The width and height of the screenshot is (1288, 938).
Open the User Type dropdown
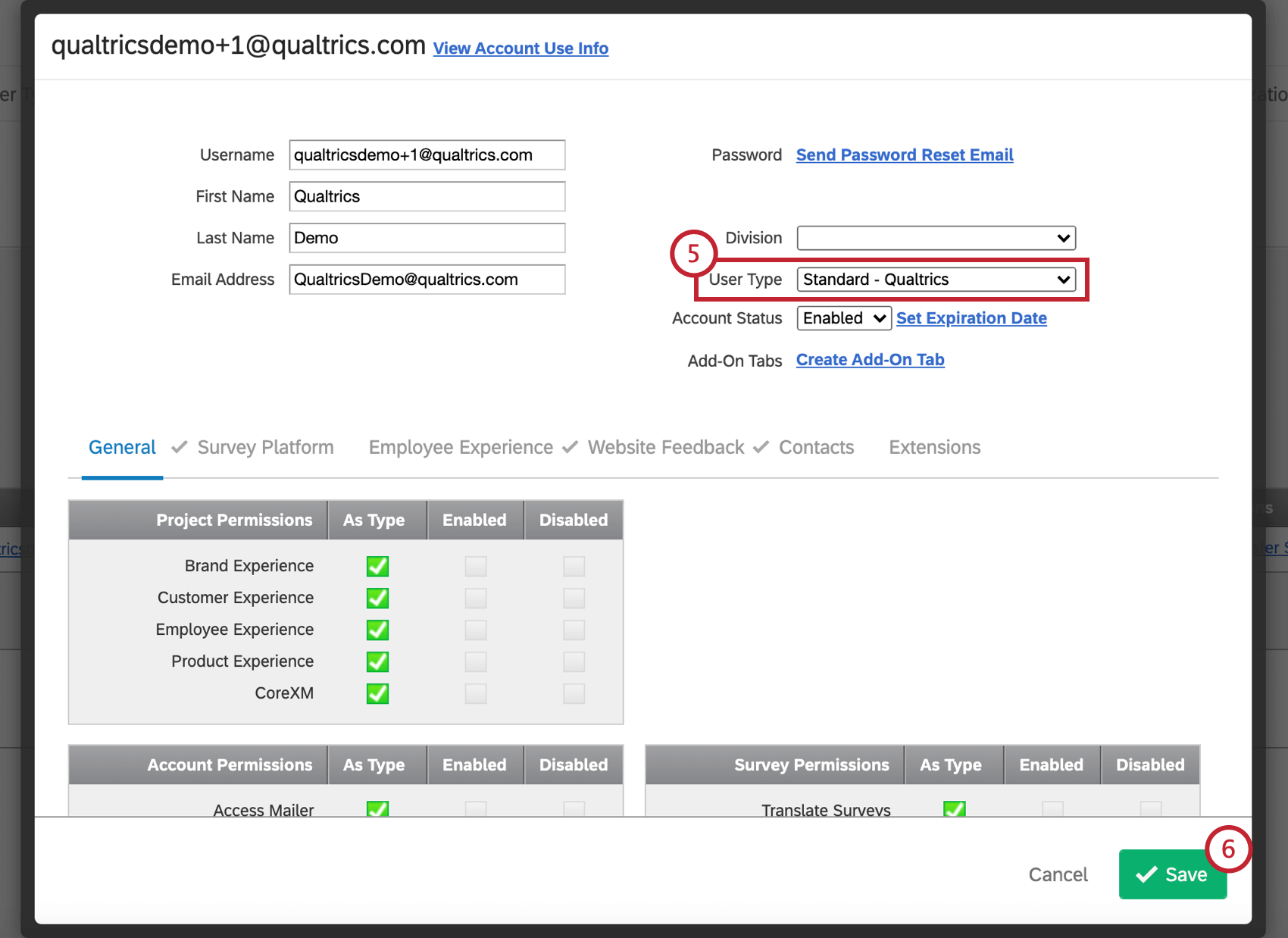point(936,279)
